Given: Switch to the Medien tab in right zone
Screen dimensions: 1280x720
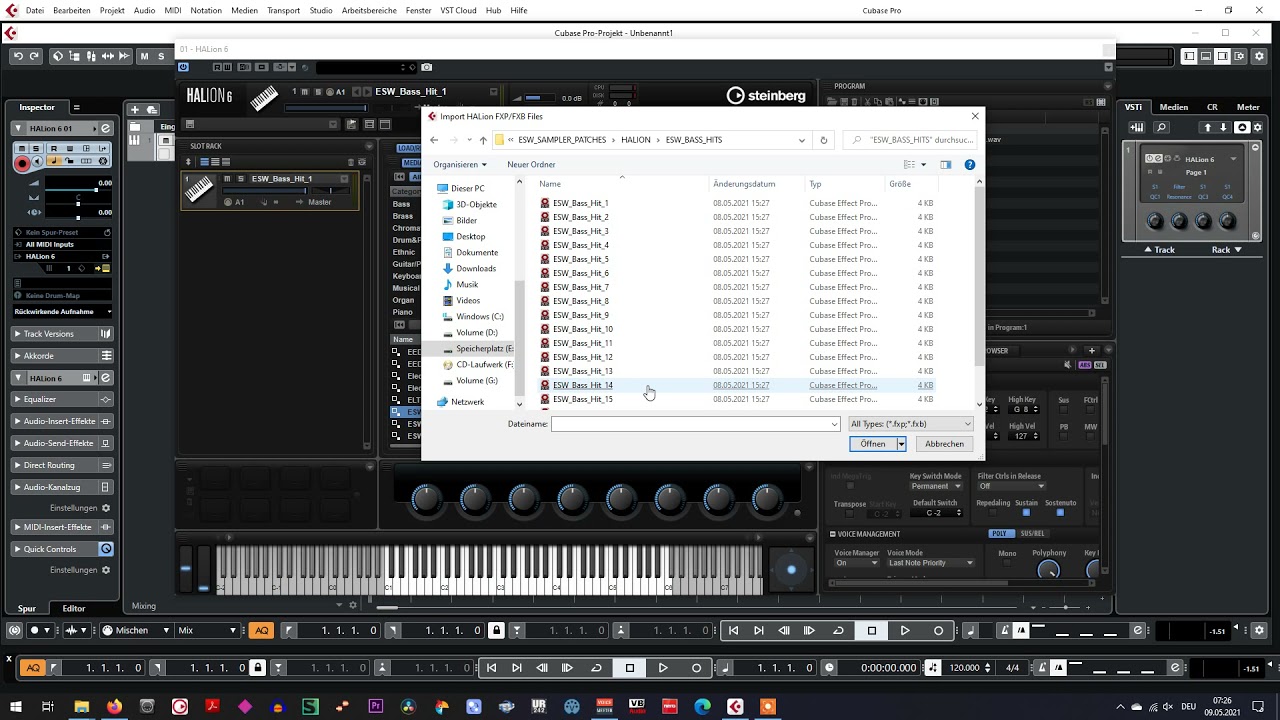Looking at the screenshot, I should click(x=1174, y=107).
